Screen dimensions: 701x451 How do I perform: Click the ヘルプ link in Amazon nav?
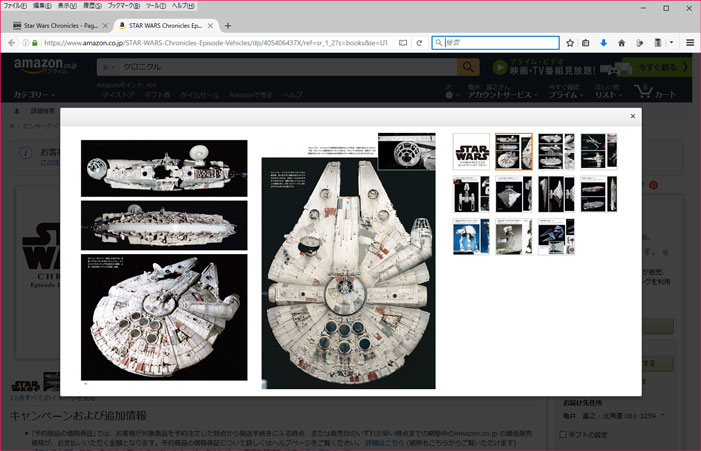(292, 95)
